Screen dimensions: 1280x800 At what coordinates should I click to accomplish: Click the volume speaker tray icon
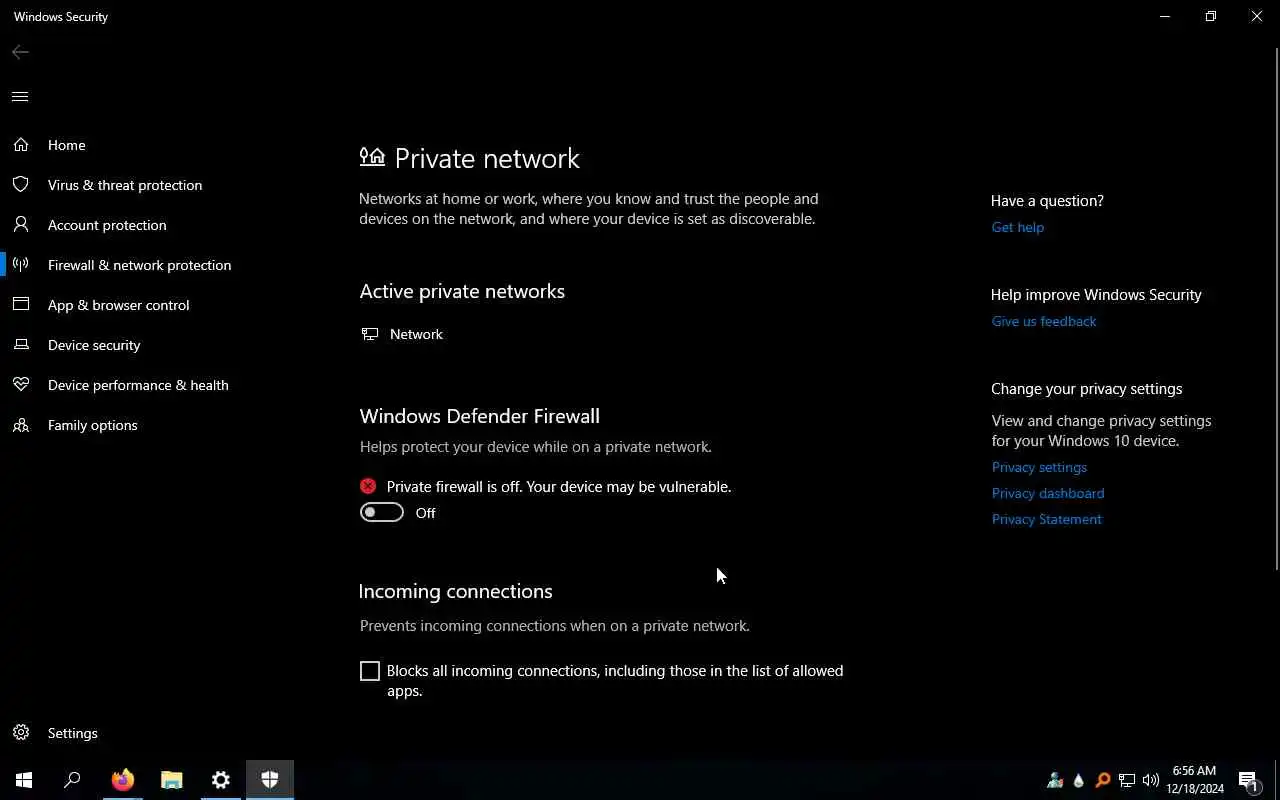click(x=1150, y=781)
